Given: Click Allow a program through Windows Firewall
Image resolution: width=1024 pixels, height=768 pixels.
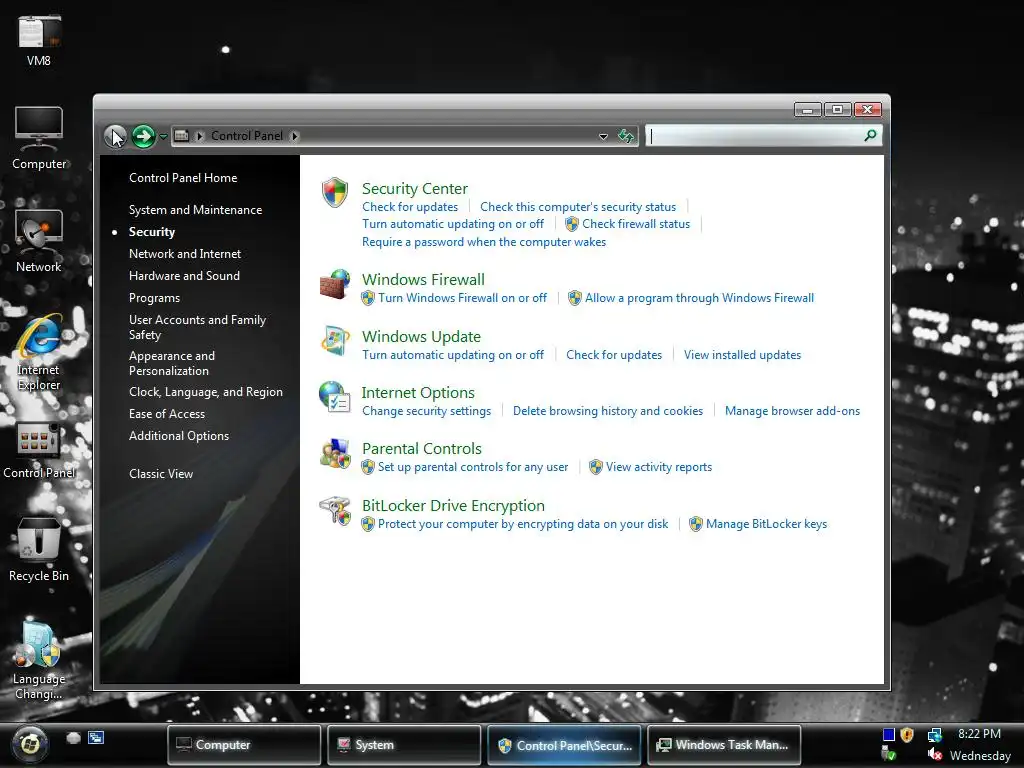Looking at the screenshot, I should pyautogui.click(x=699, y=298).
